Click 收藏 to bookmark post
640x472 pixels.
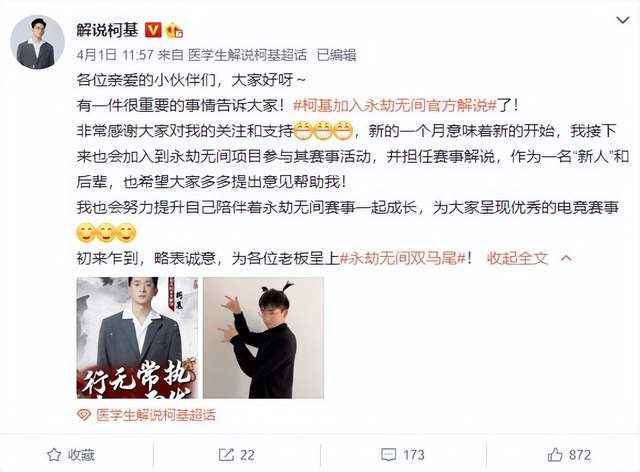pos(81,455)
